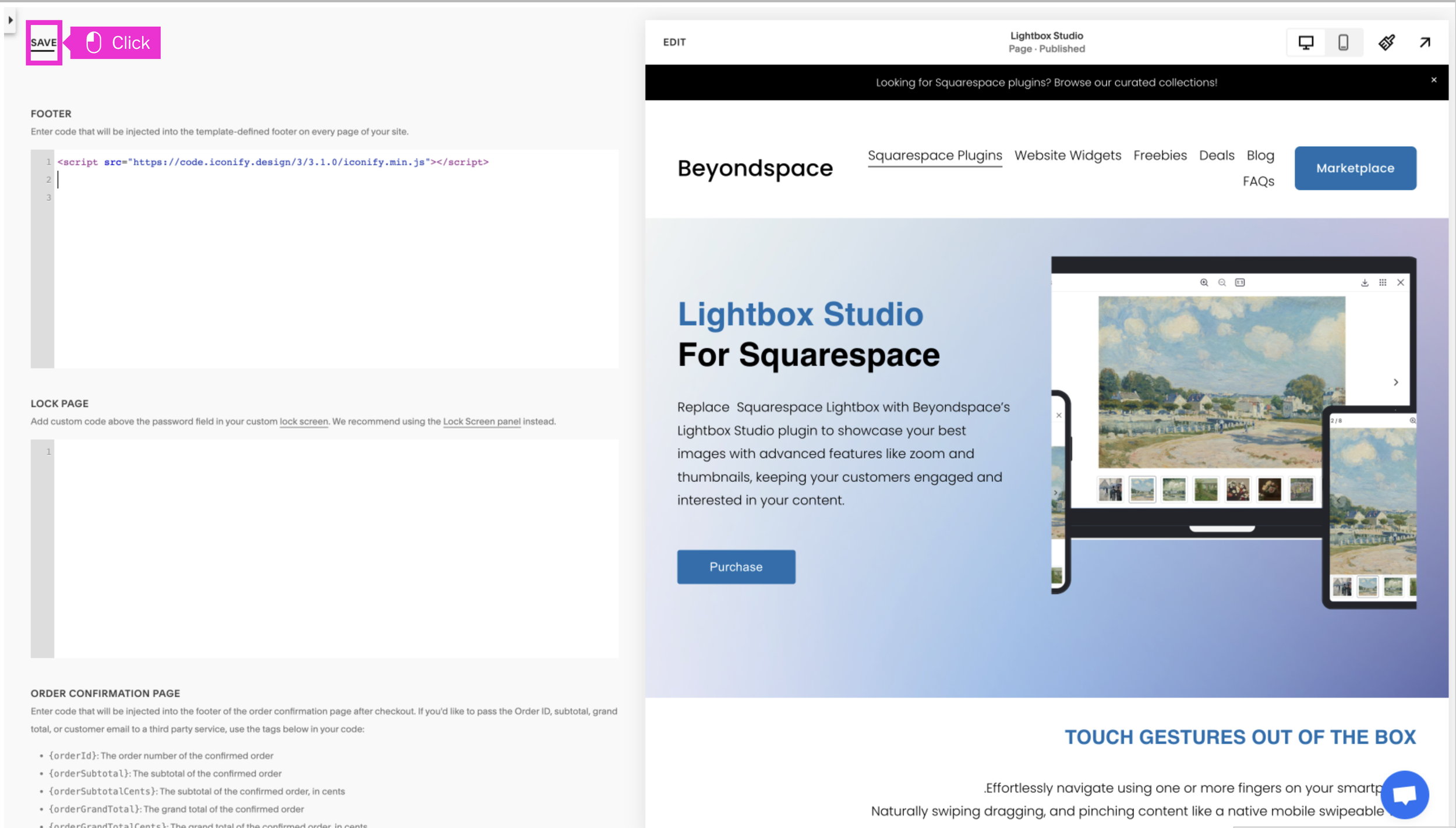
Task: Follow the 'lock screen' link
Action: point(303,422)
